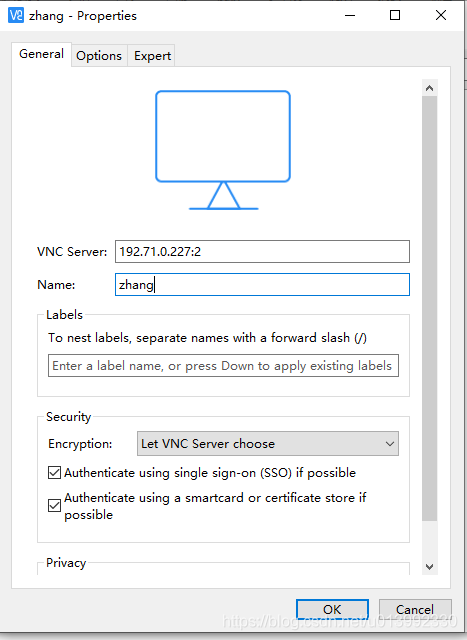Maximize the Properties window
This screenshot has height=640, width=467.
395,16
